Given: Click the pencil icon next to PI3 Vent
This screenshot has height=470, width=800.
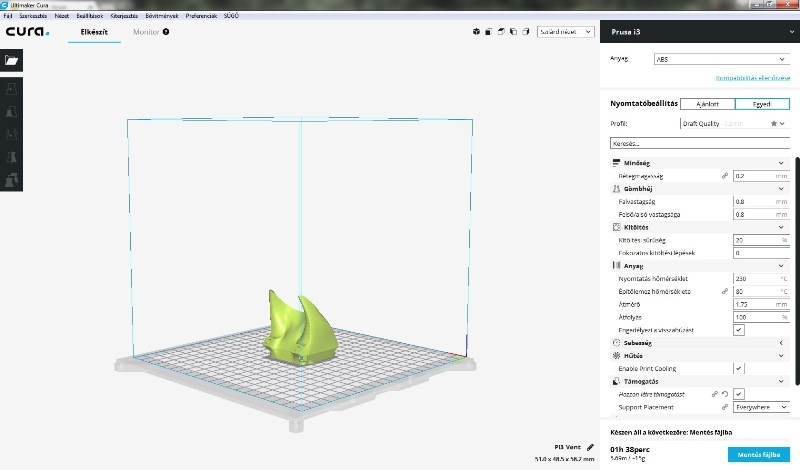Looking at the screenshot, I should pyautogui.click(x=590, y=447).
